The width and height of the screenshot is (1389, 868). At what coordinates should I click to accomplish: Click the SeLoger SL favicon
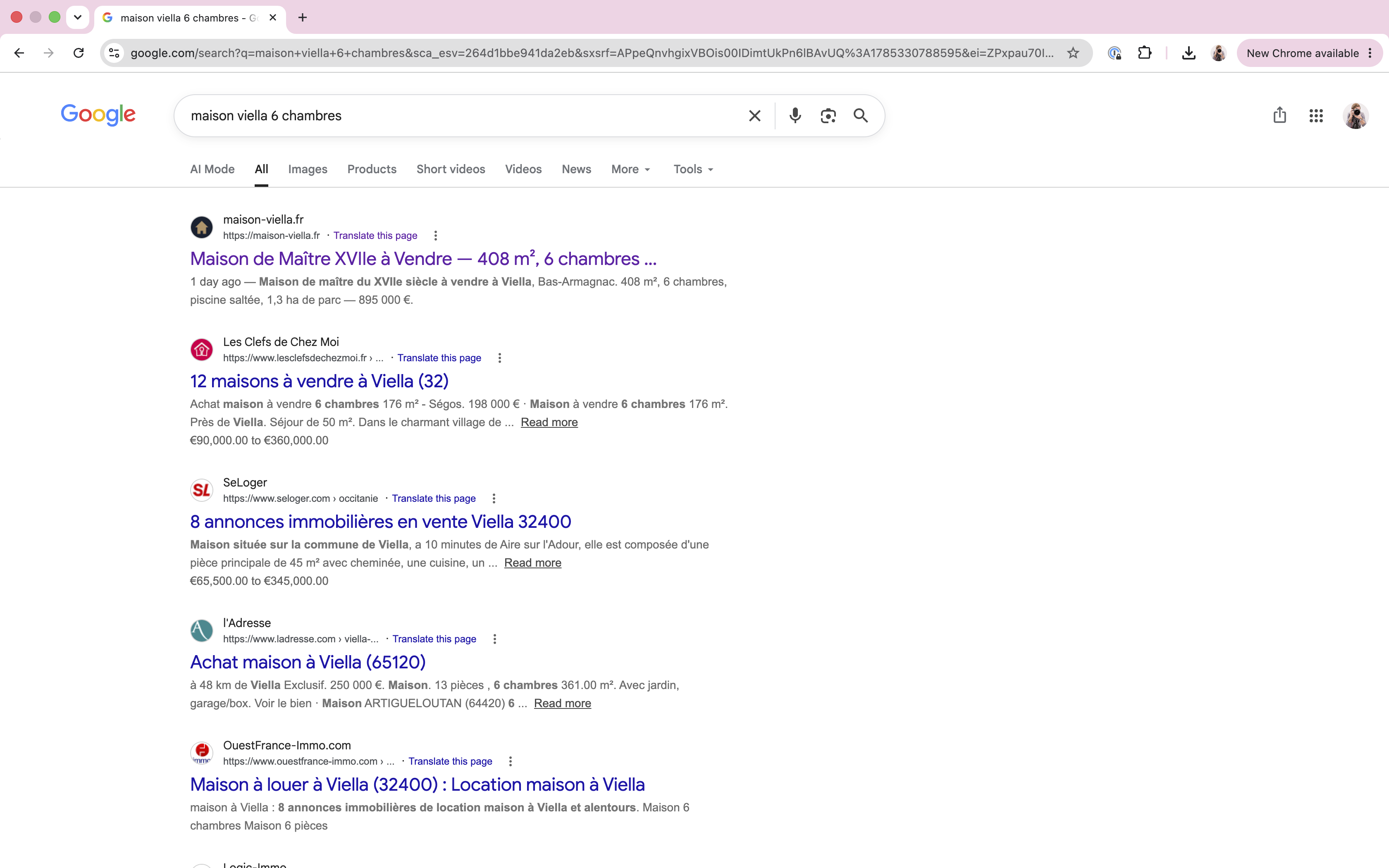[201, 490]
